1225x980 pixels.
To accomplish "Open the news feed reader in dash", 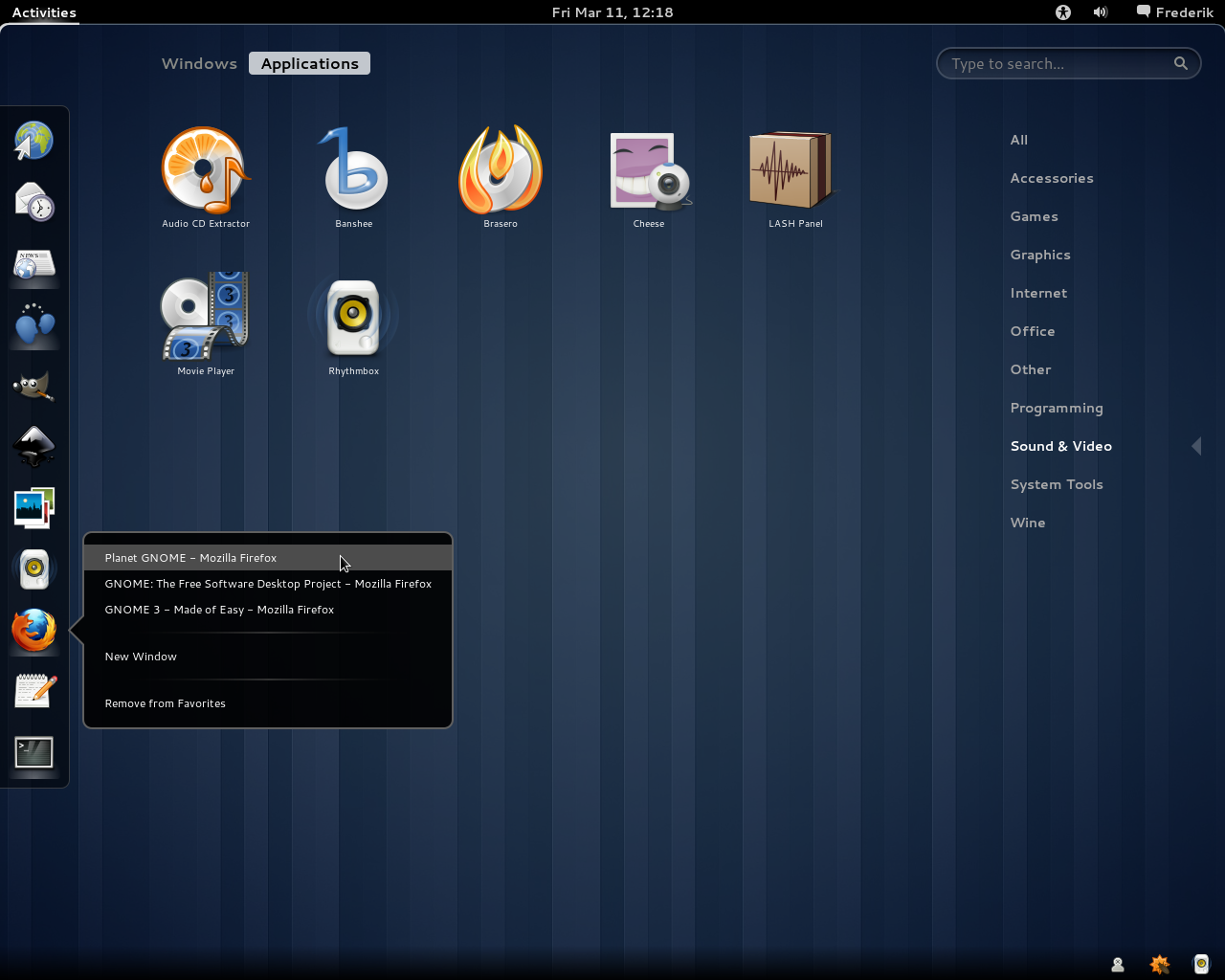I will point(34,263).
